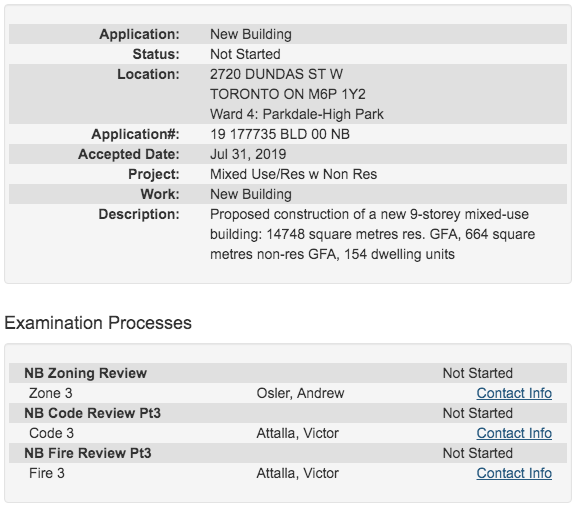Open Contact Info link in Code 3 row

(x=514, y=433)
